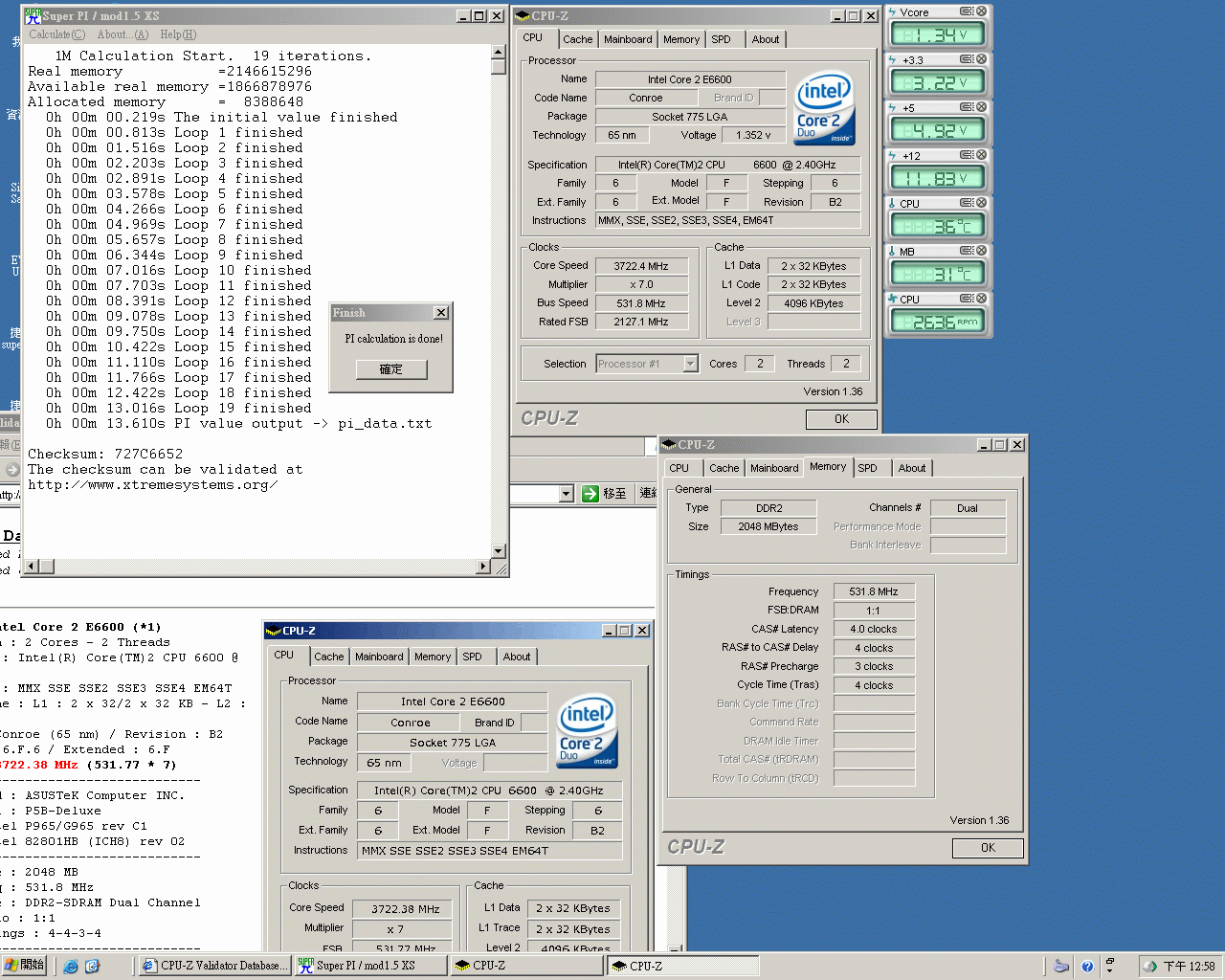The image size is (1225, 980).
Task: Switch to SPD tab in Memory CPU-Z window
Action: tap(867, 468)
